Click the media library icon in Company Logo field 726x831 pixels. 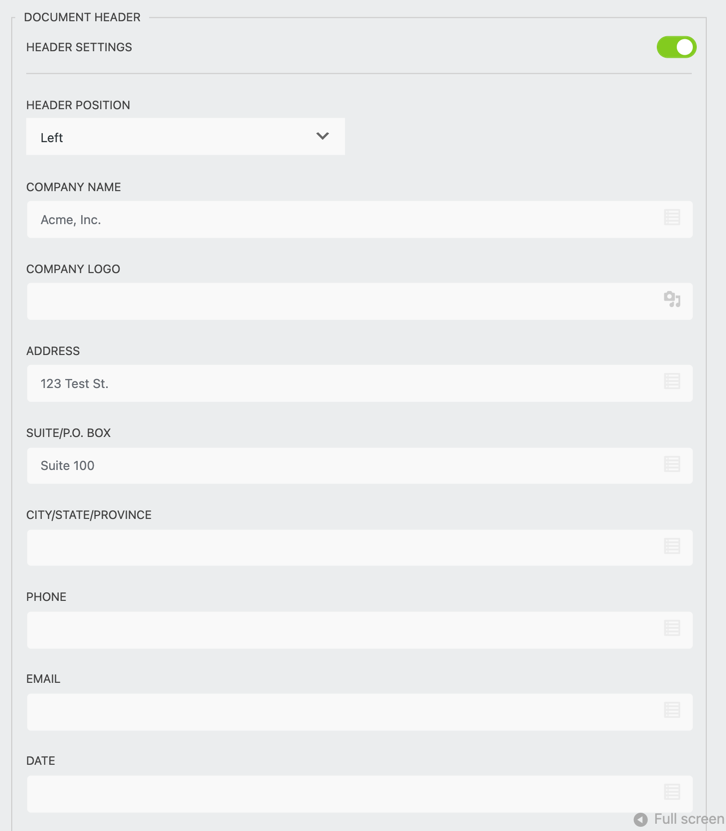point(672,299)
